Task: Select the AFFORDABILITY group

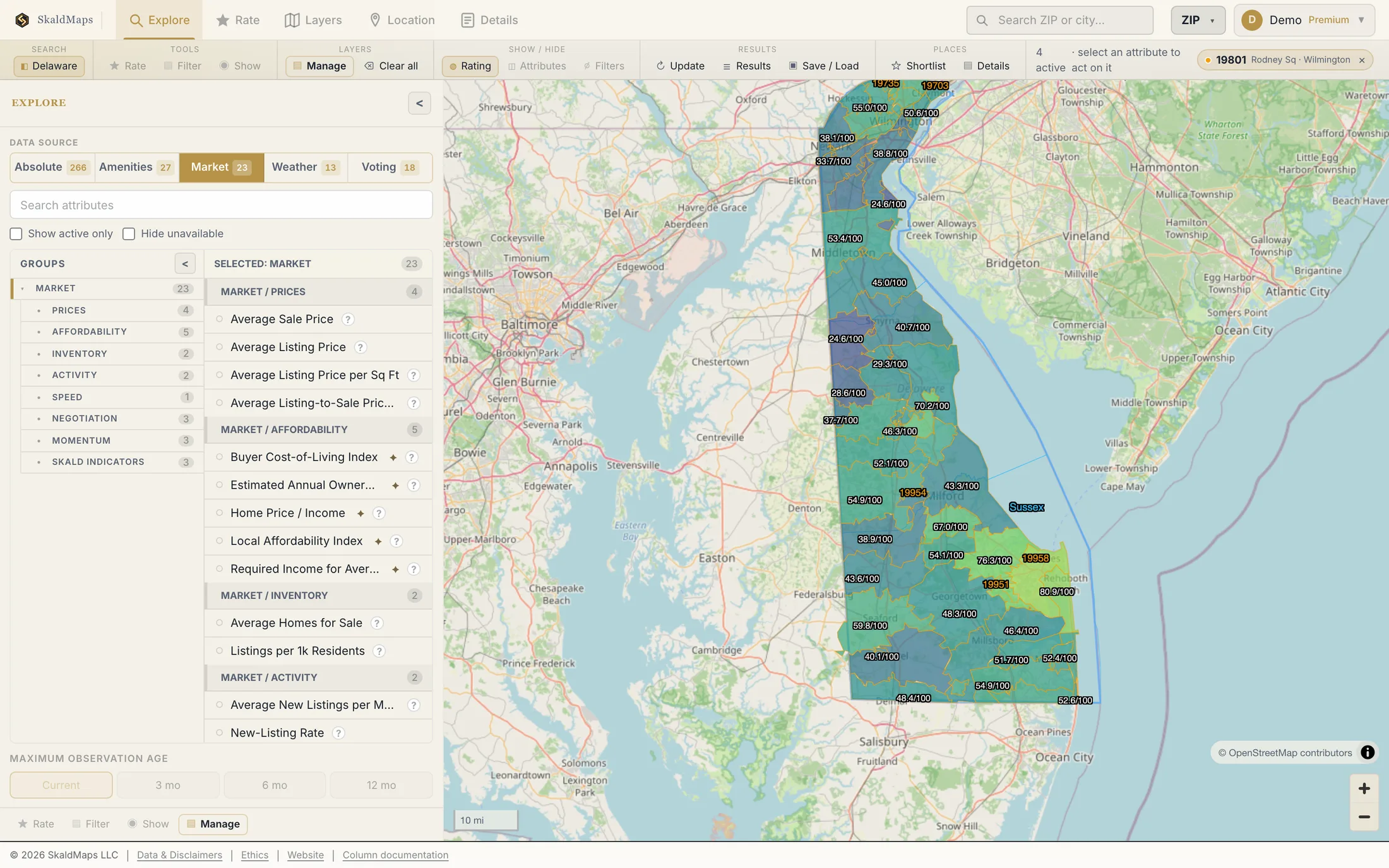Action: (111, 332)
